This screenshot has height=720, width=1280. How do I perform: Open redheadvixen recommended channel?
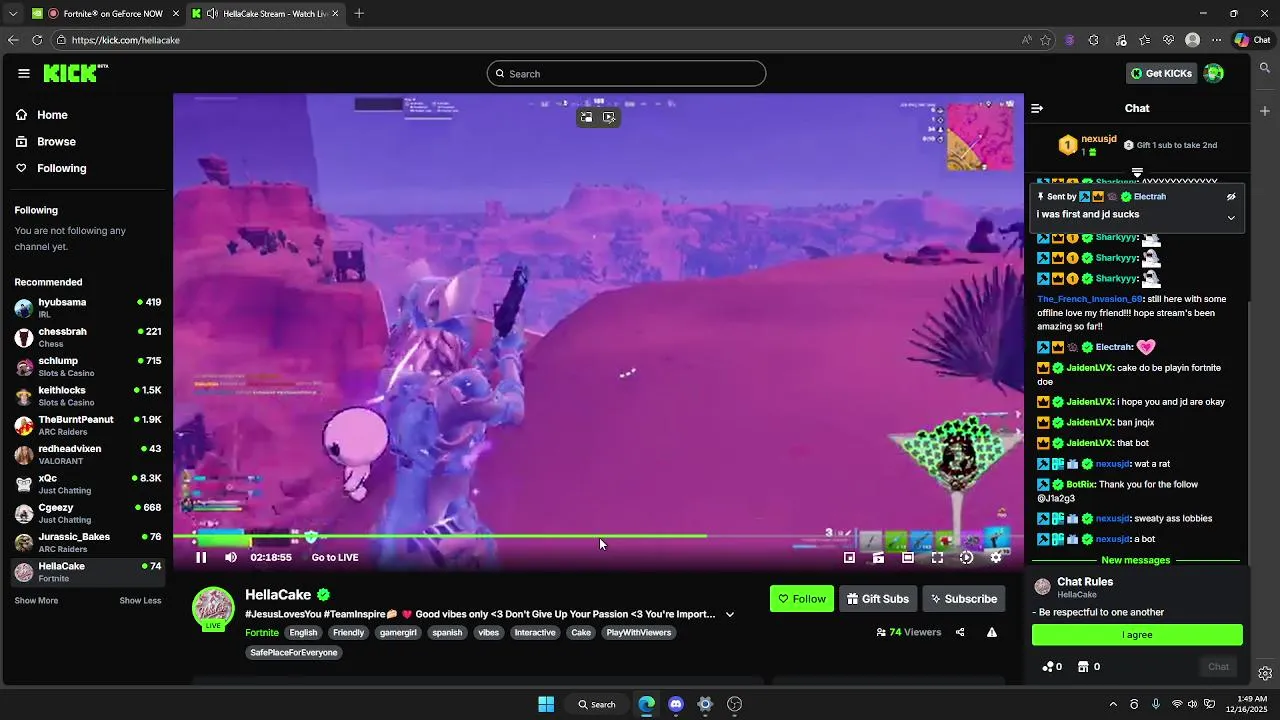click(x=88, y=455)
